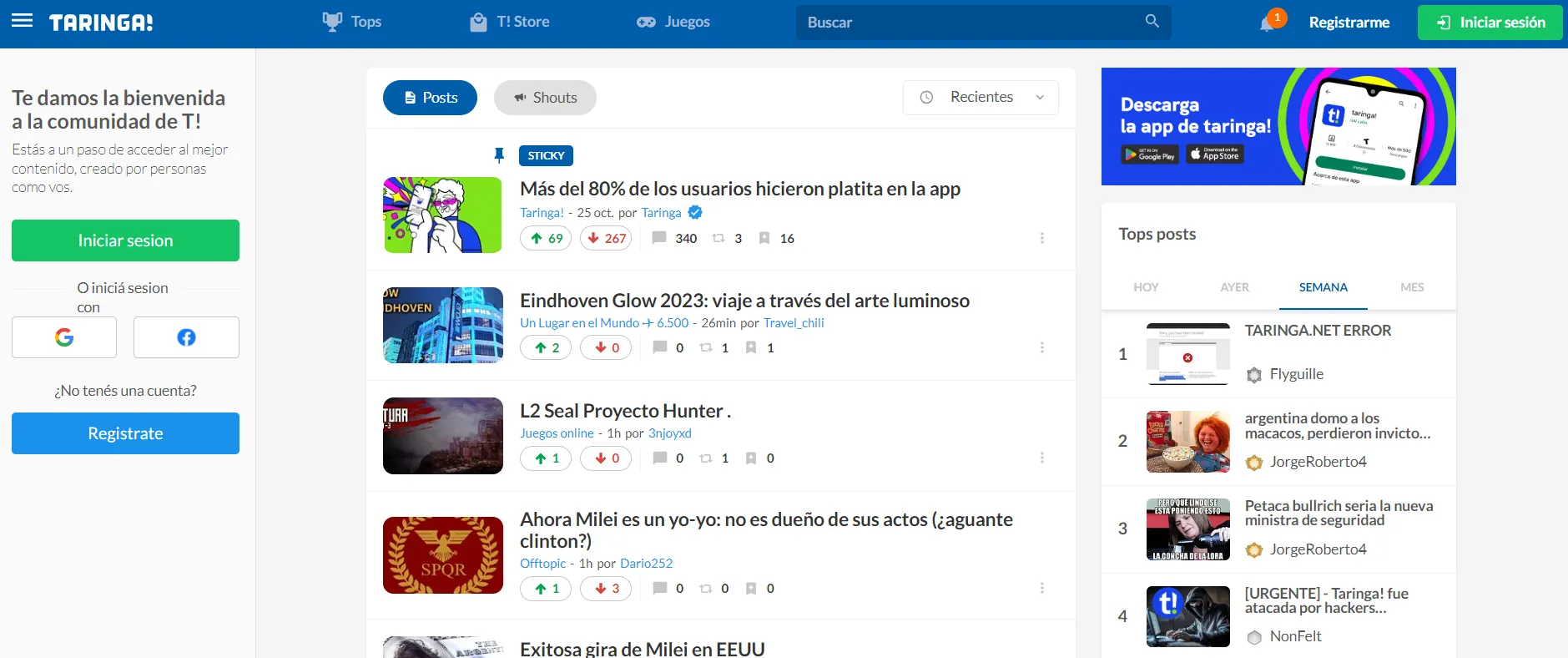Open the Travel_chili author link

click(794, 323)
